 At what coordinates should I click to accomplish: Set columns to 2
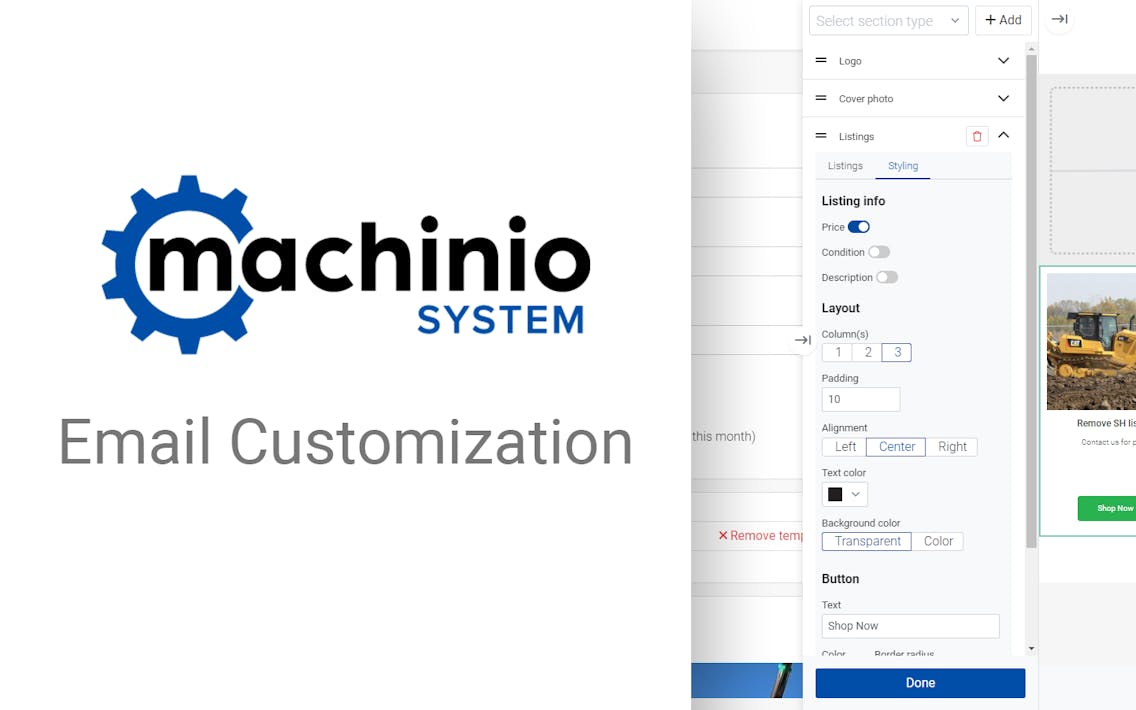point(867,352)
